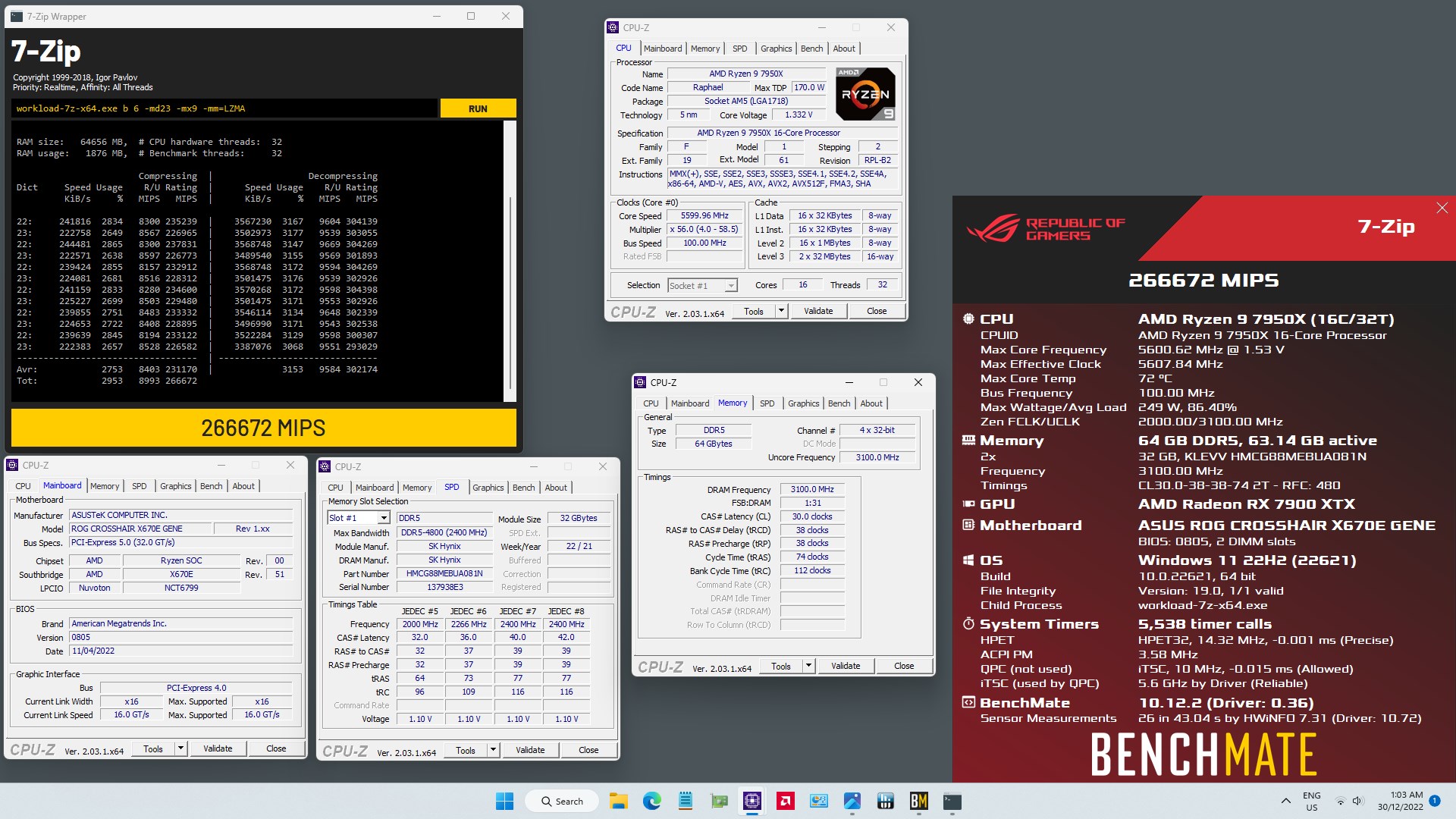Screen dimensions: 1456x819
Task: Open the Notepad taskbar icon
Action: 686,801
